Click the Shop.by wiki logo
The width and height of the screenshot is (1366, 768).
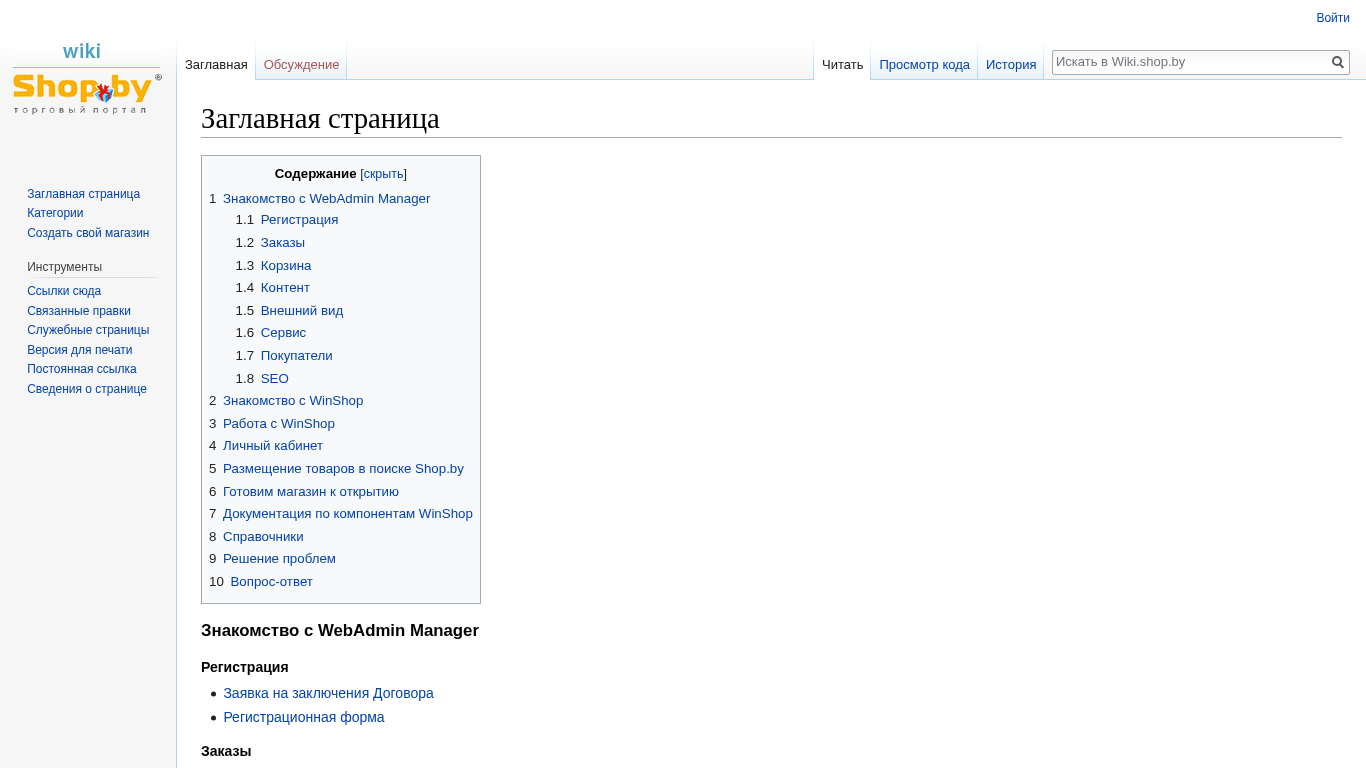(86, 80)
